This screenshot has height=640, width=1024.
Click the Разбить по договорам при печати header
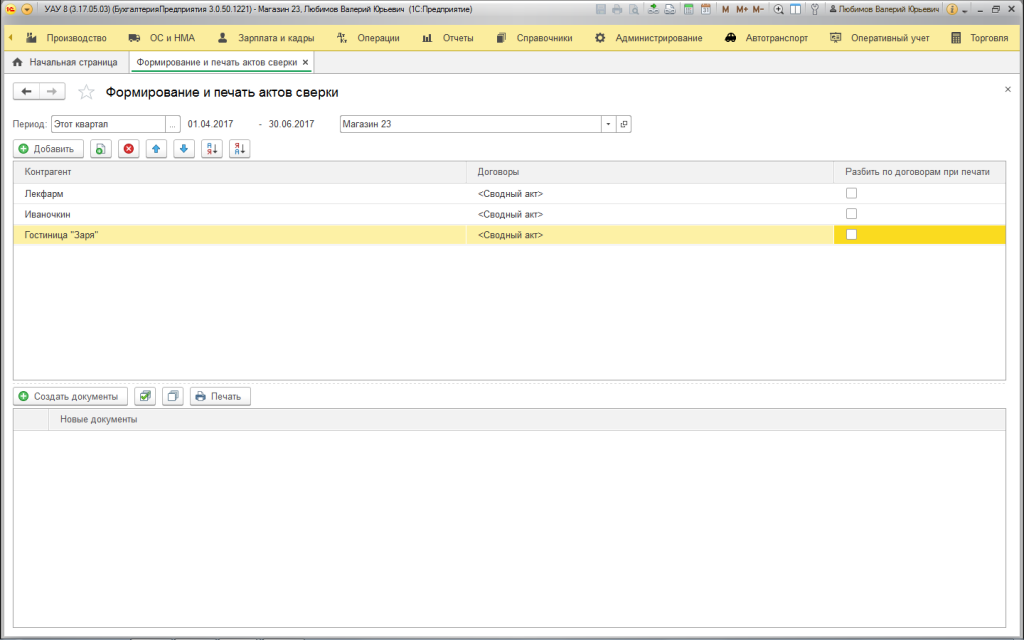point(920,172)
